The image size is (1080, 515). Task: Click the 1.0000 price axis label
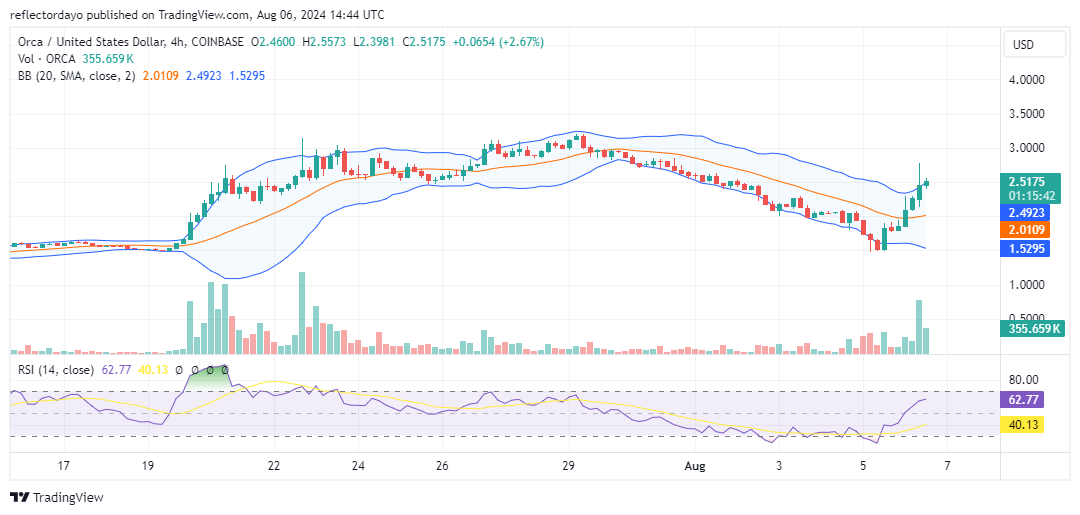(x=1029, y=284)
